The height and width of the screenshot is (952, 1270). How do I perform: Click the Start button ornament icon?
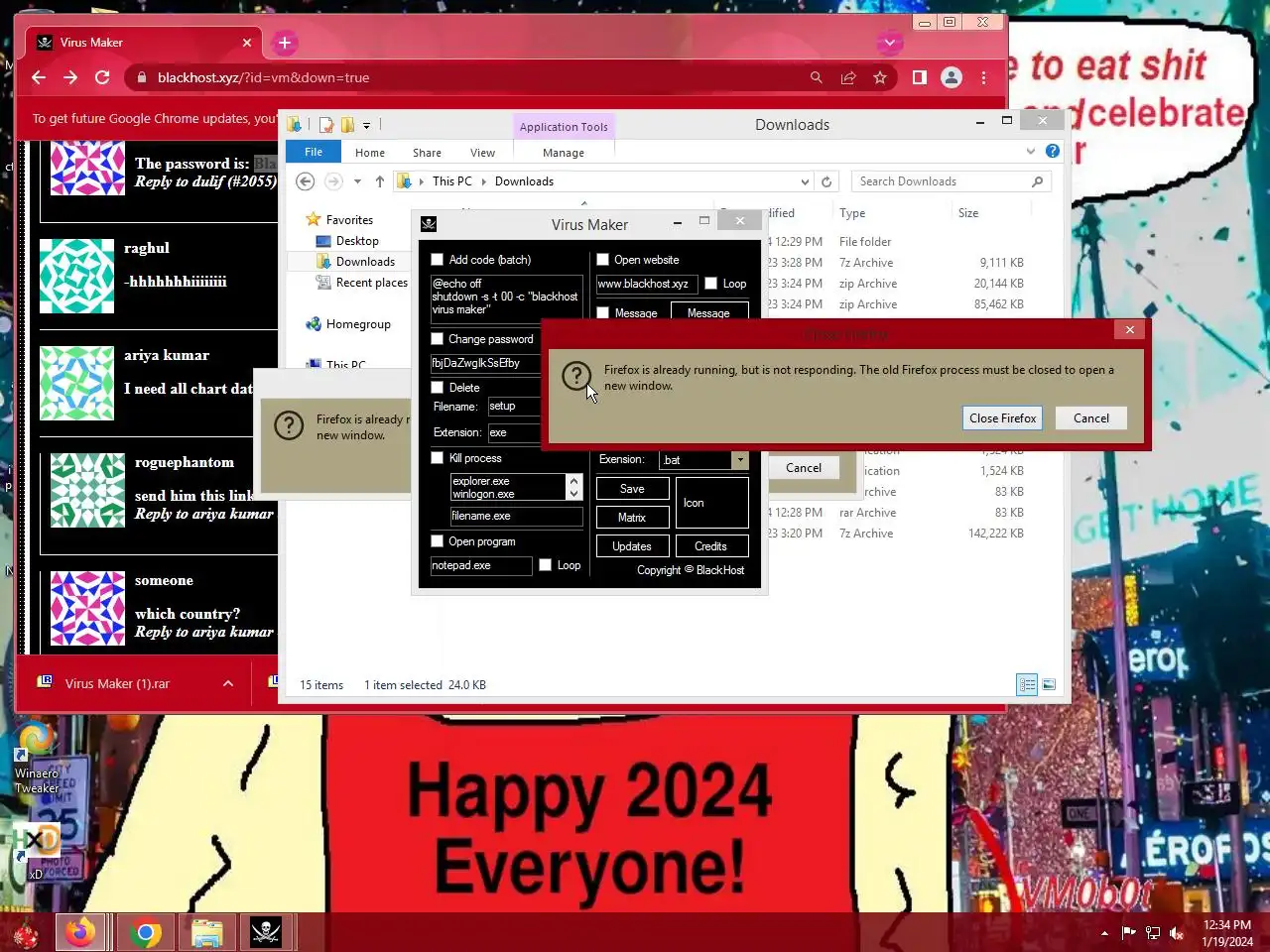(26, 933)
